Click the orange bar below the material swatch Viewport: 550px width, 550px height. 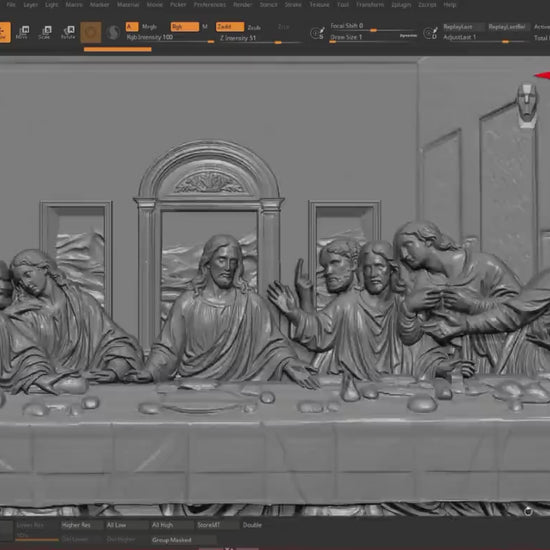[x=118, y=49]
